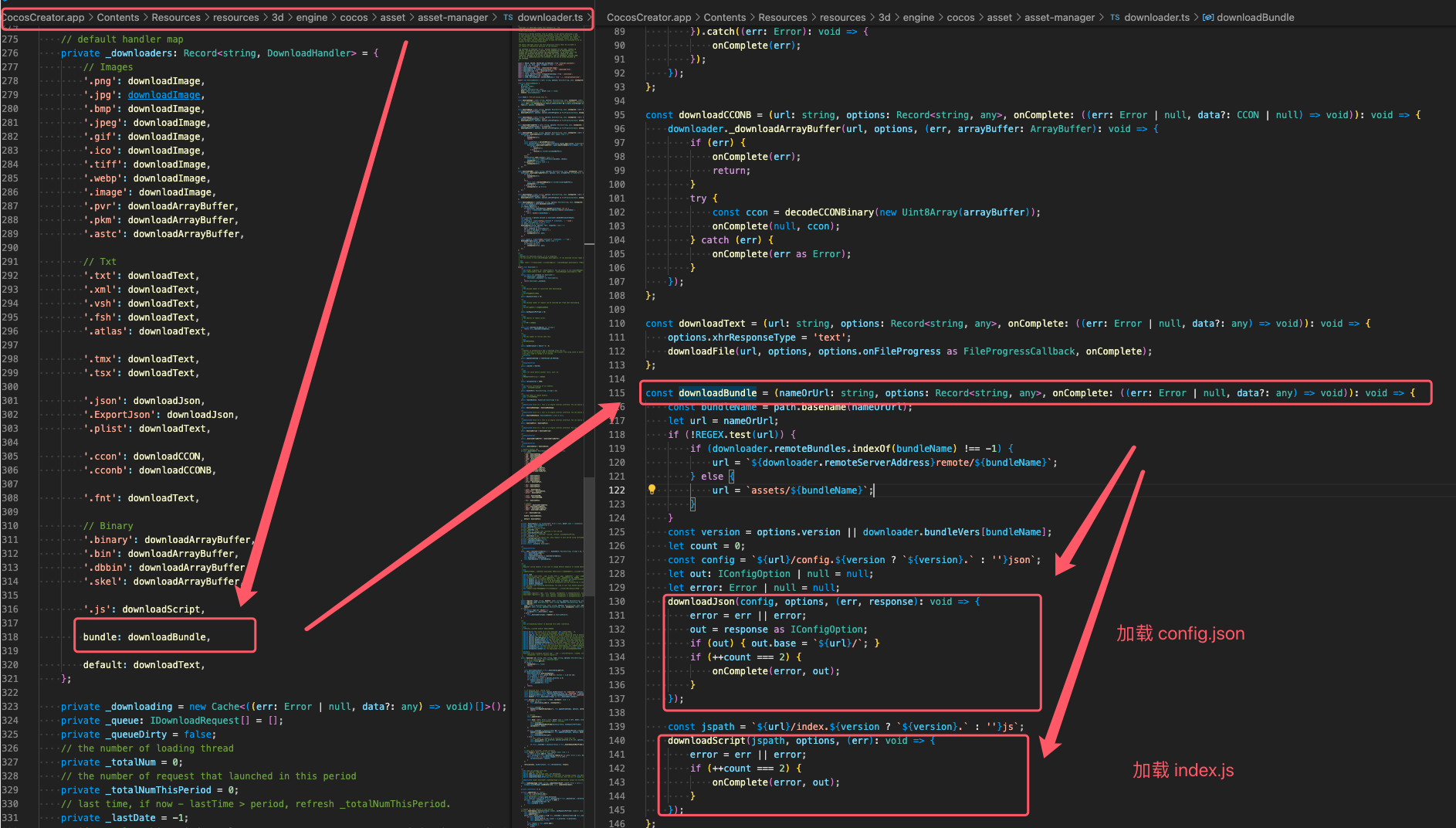Image resolution: width=1456 pixels, height=828 pixels.
Task: Click 'downloadCCONB' identifier on line 95
Action: click(715, 115)
